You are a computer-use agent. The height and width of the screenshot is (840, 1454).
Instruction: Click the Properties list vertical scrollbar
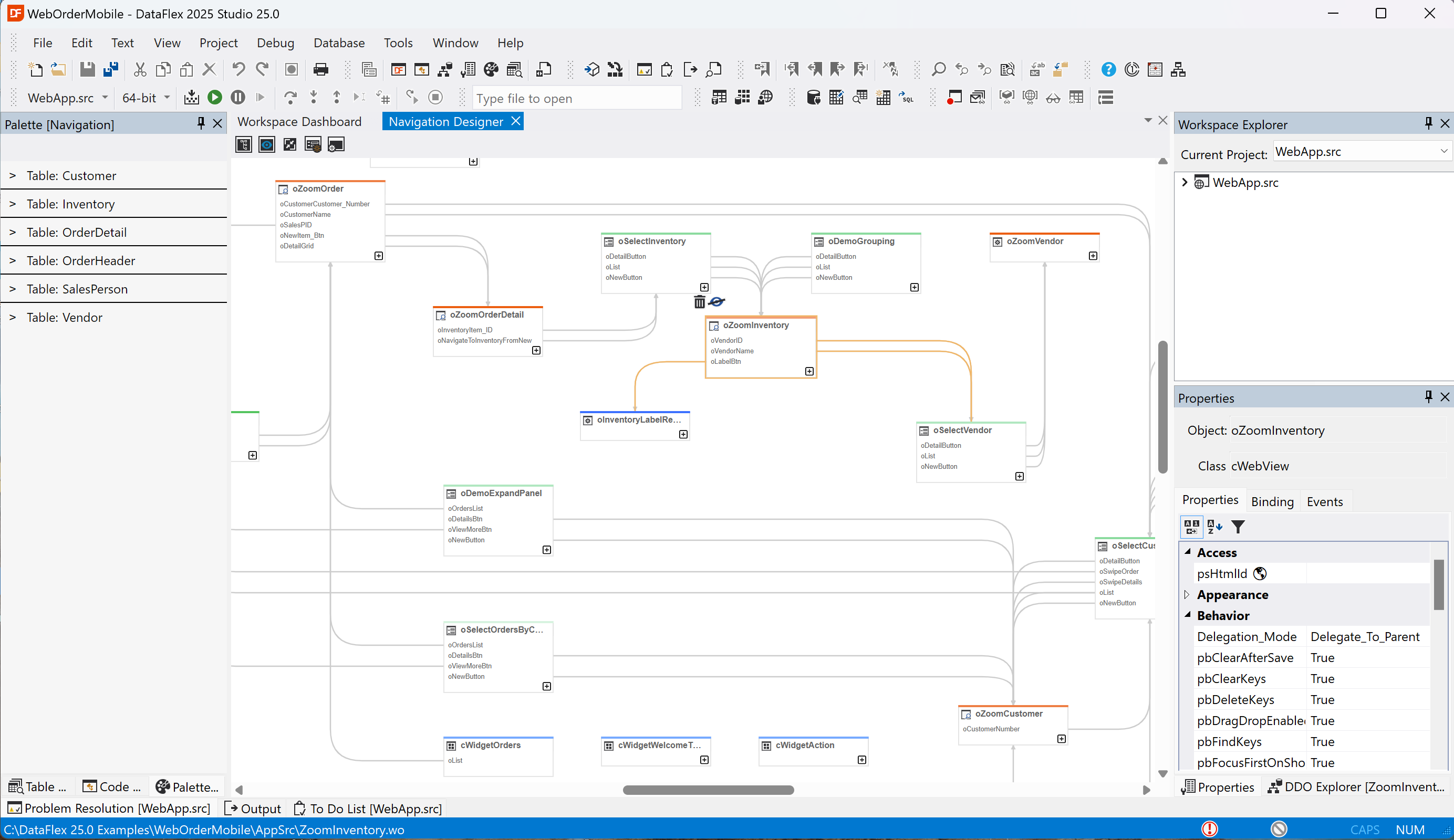click(1438, 584)
